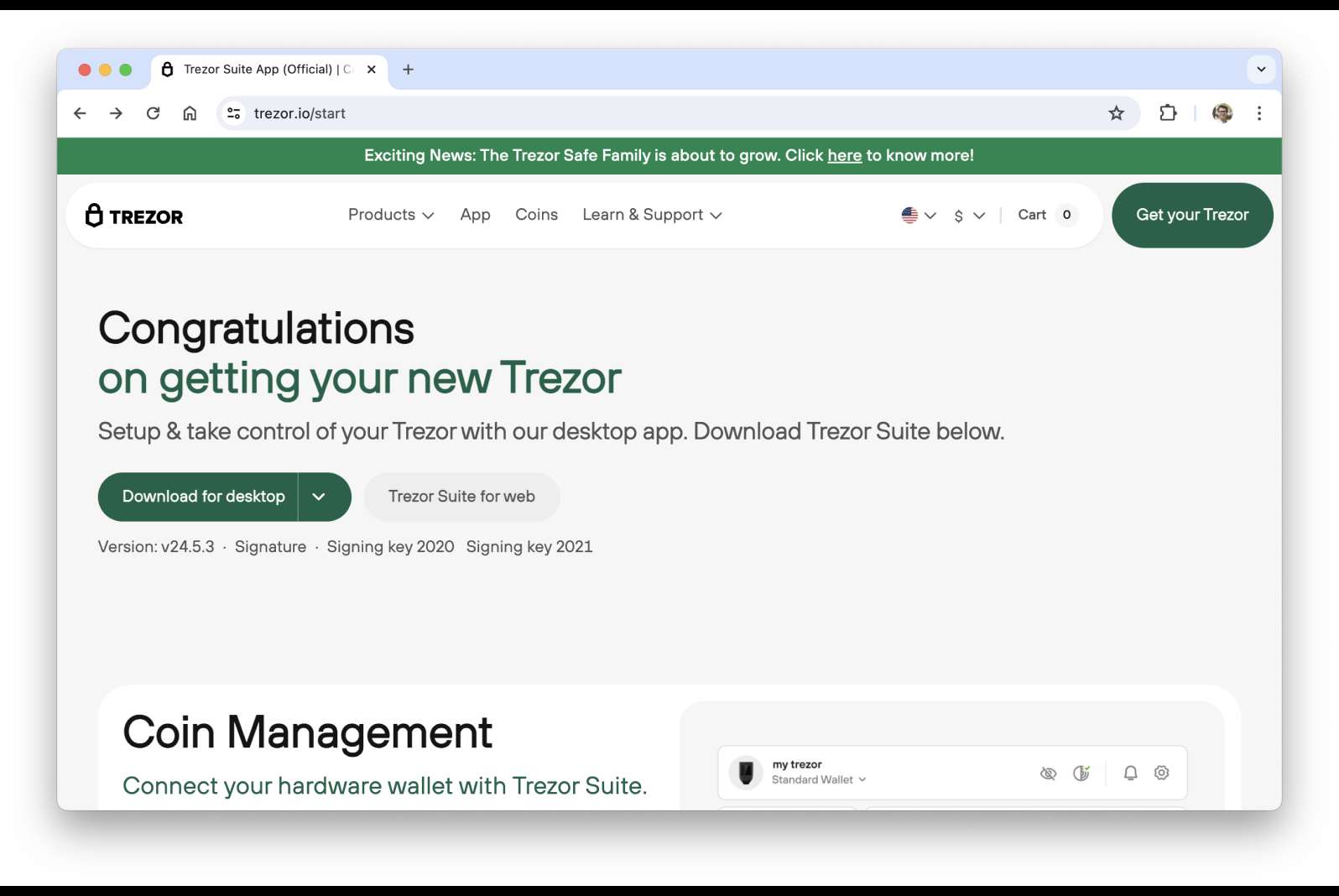Click the browser reload button
The image size is (1339, 896).
click(x=153, y=113)
